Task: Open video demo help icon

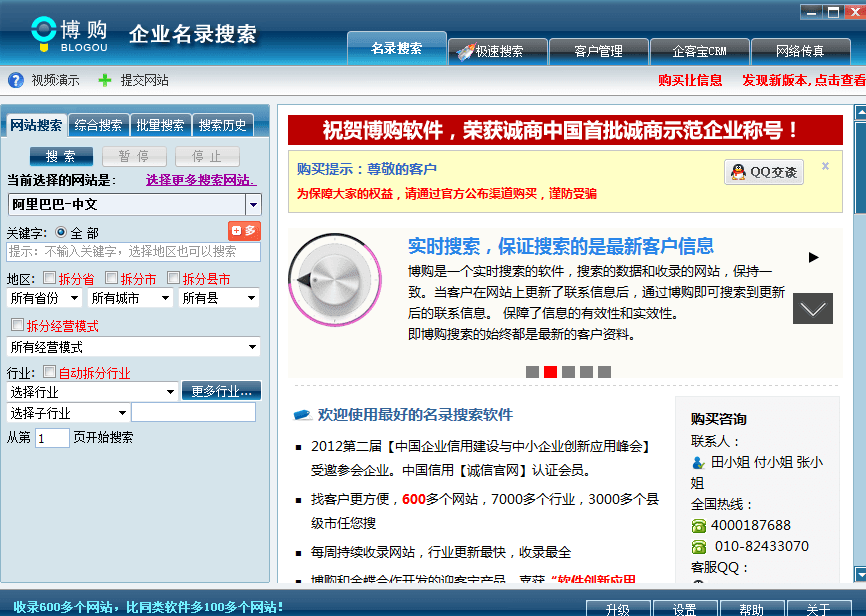Action: tap(15, 81)
